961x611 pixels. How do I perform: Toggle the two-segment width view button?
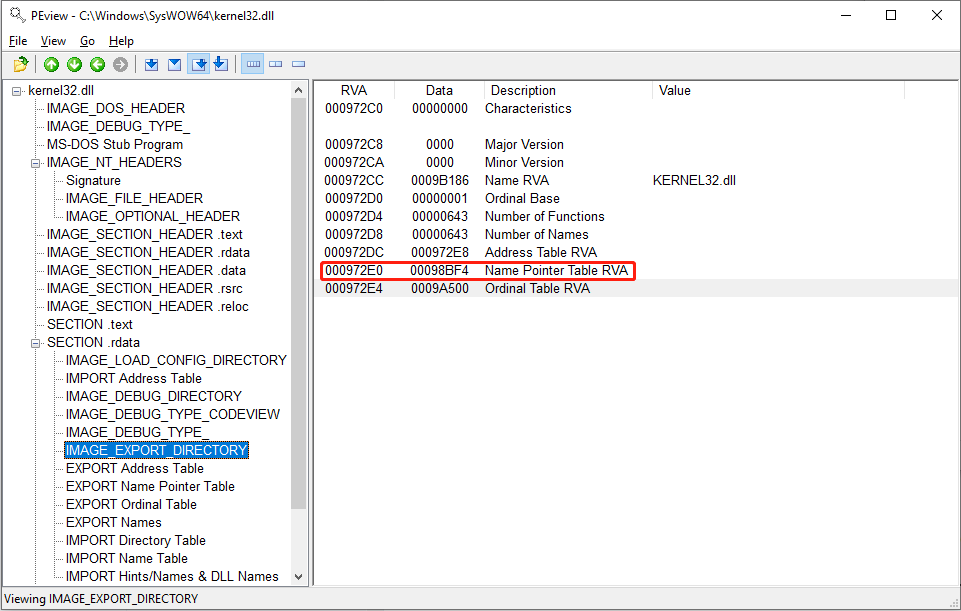click(276, 65)
